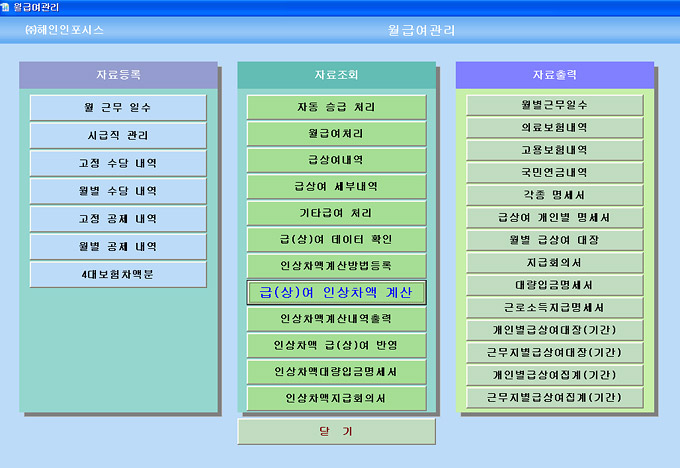Viewport: 680px width, 468px height.
Task: Click the 월별 공제 내역 button
Action: 118,246
